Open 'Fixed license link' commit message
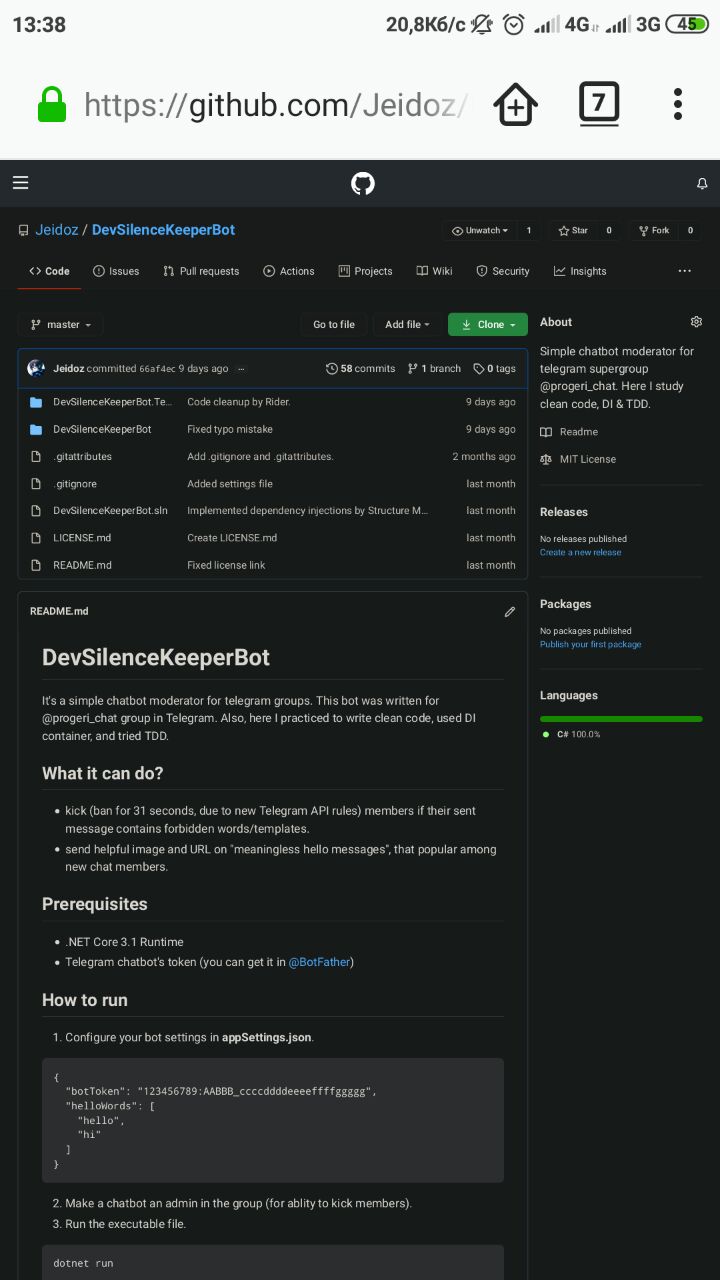Viewport: 720px width, 1280px height. coord(226,565)
